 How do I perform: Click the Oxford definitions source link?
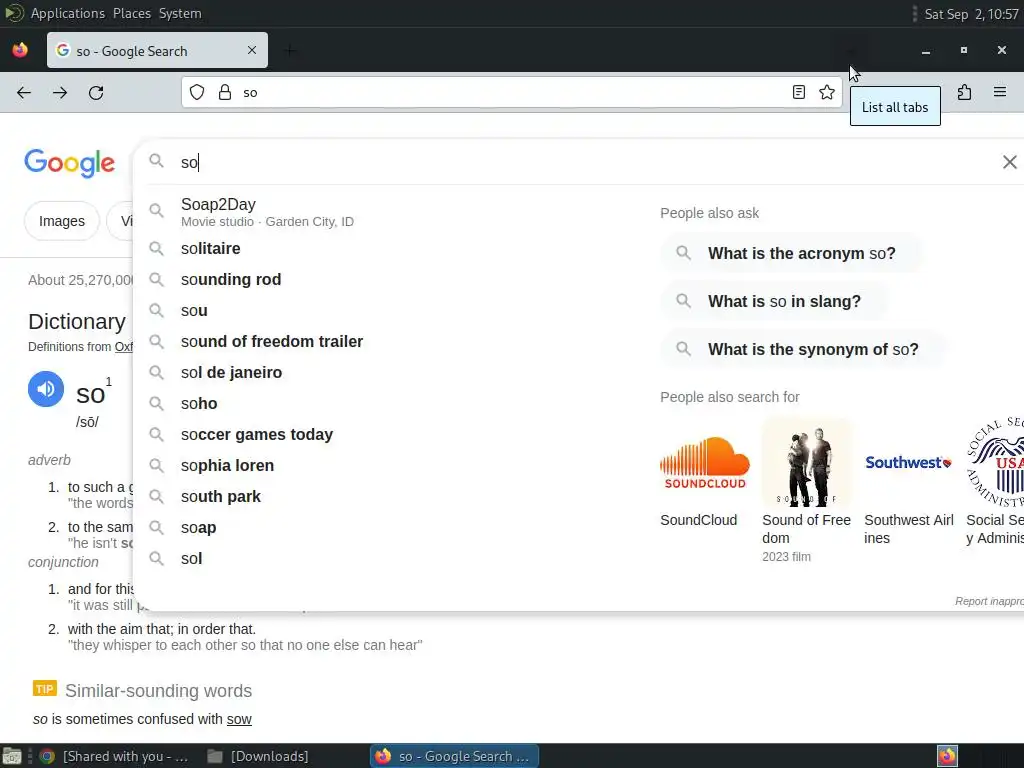click(x=123, y=347)
